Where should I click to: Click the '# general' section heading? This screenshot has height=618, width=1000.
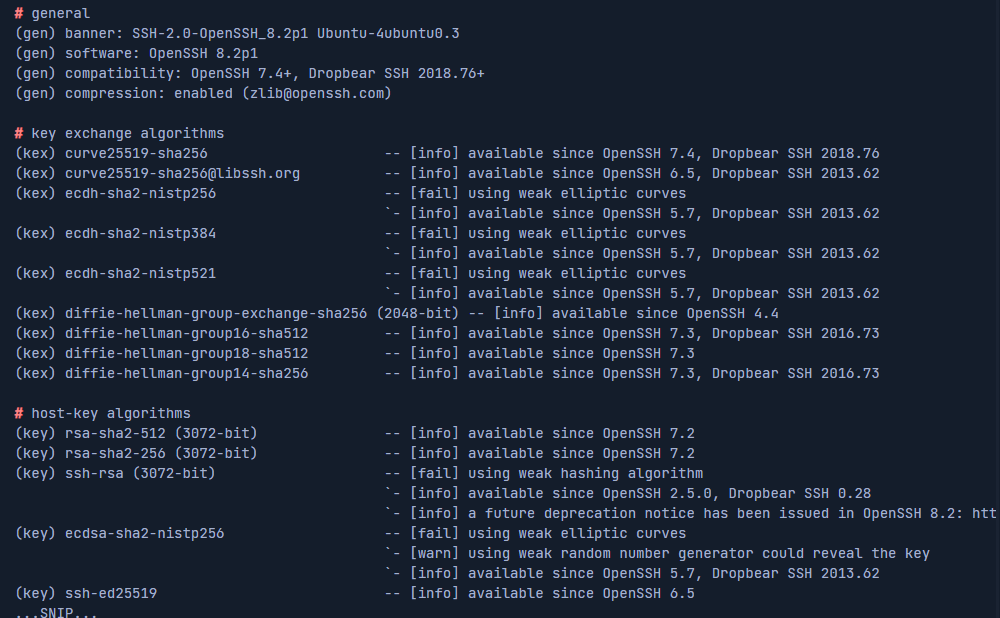(x=52, y=13)
